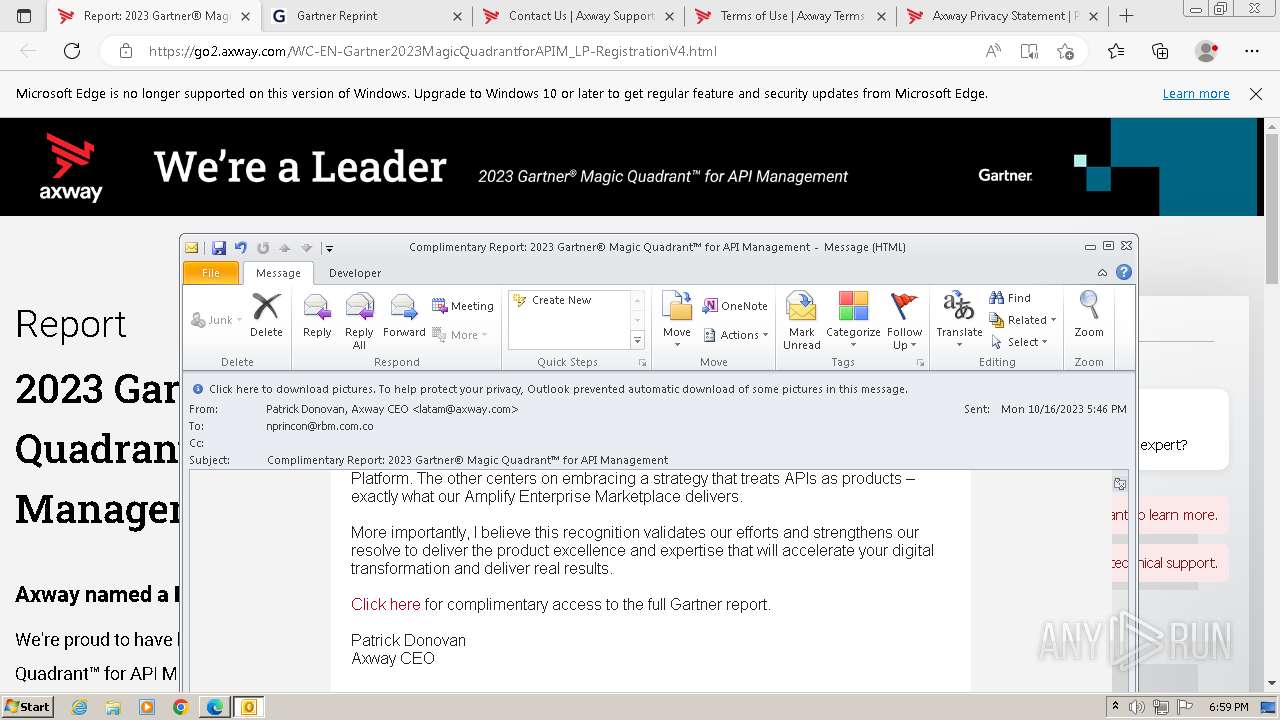Open the File tab in Outlook

[x=211, y=273]
